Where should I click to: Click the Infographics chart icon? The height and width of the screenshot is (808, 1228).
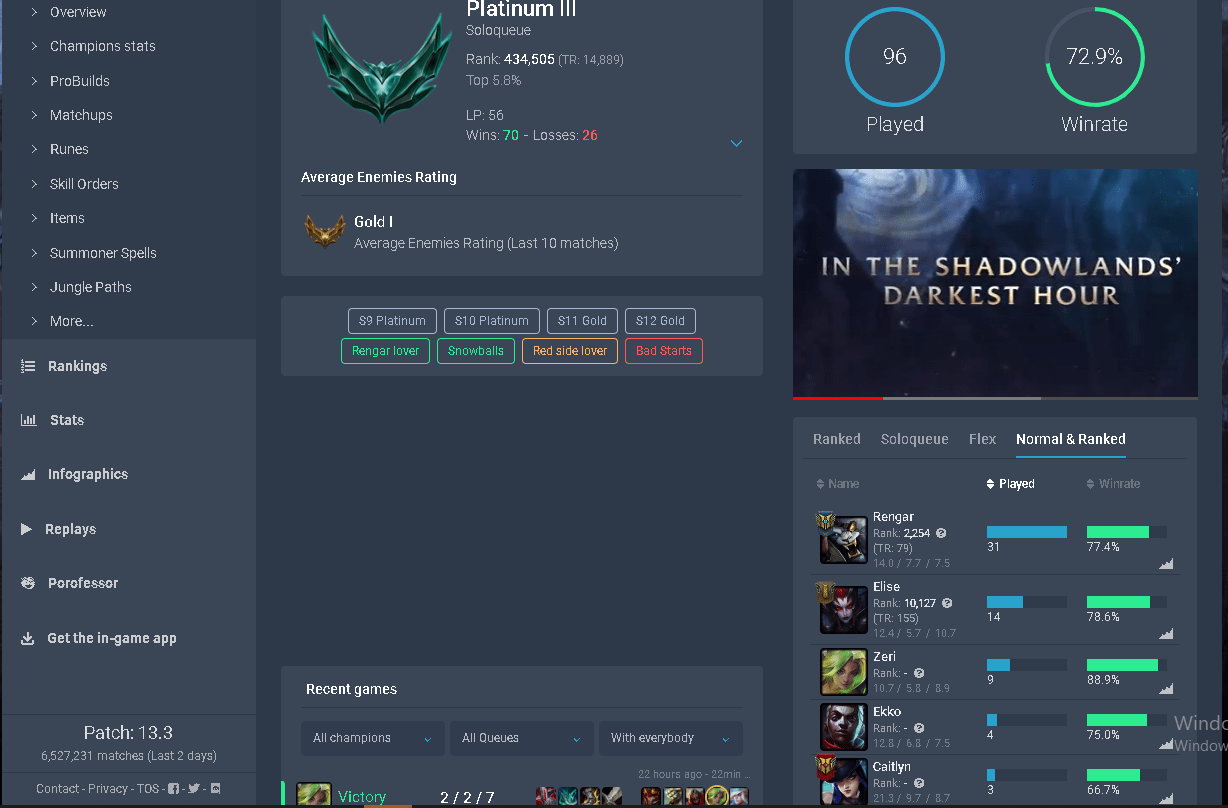tap(28, 475)
